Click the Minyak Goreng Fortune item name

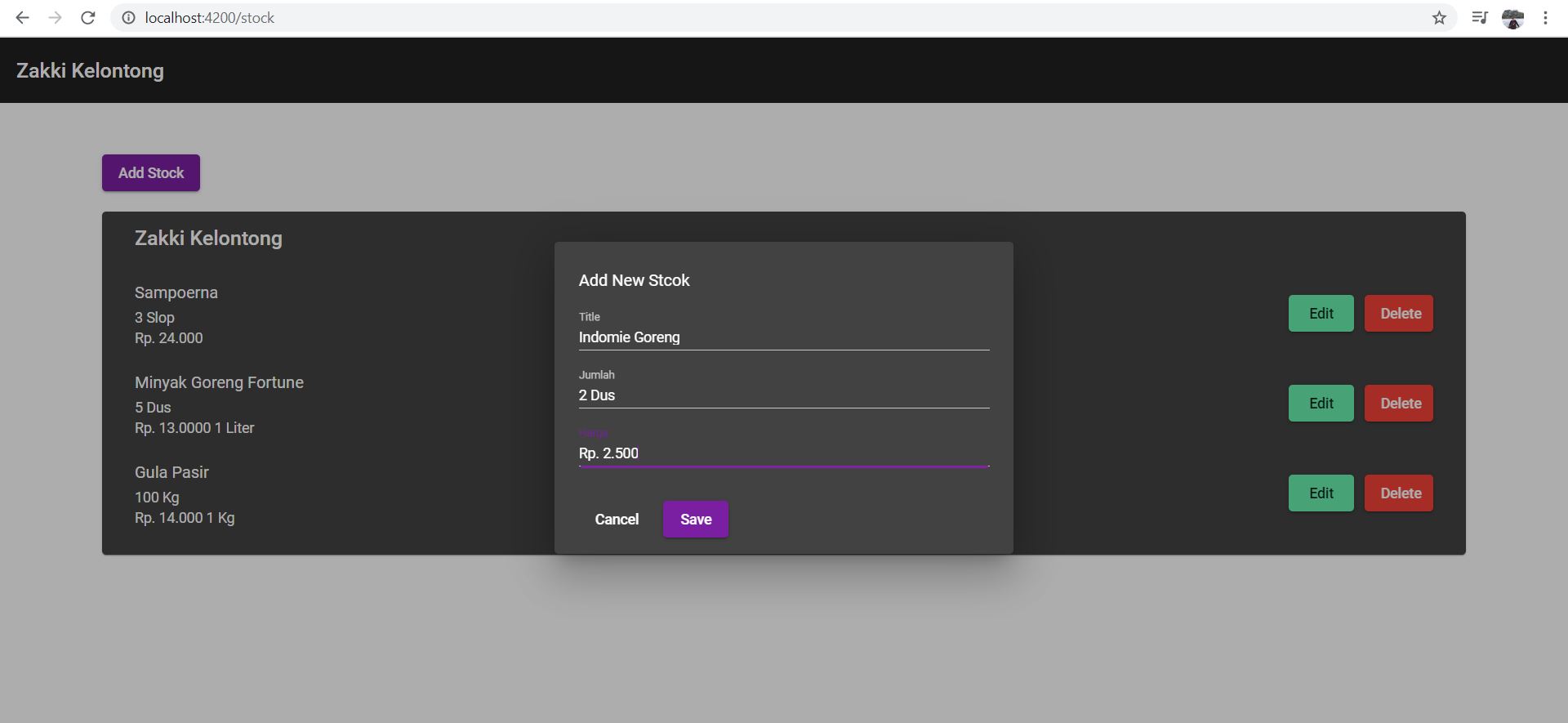click(219, 382)
